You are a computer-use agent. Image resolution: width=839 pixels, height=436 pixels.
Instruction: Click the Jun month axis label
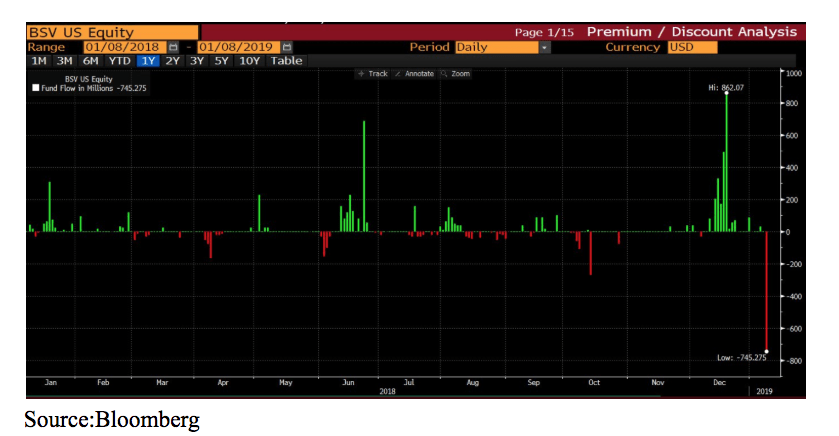point(348,383)
